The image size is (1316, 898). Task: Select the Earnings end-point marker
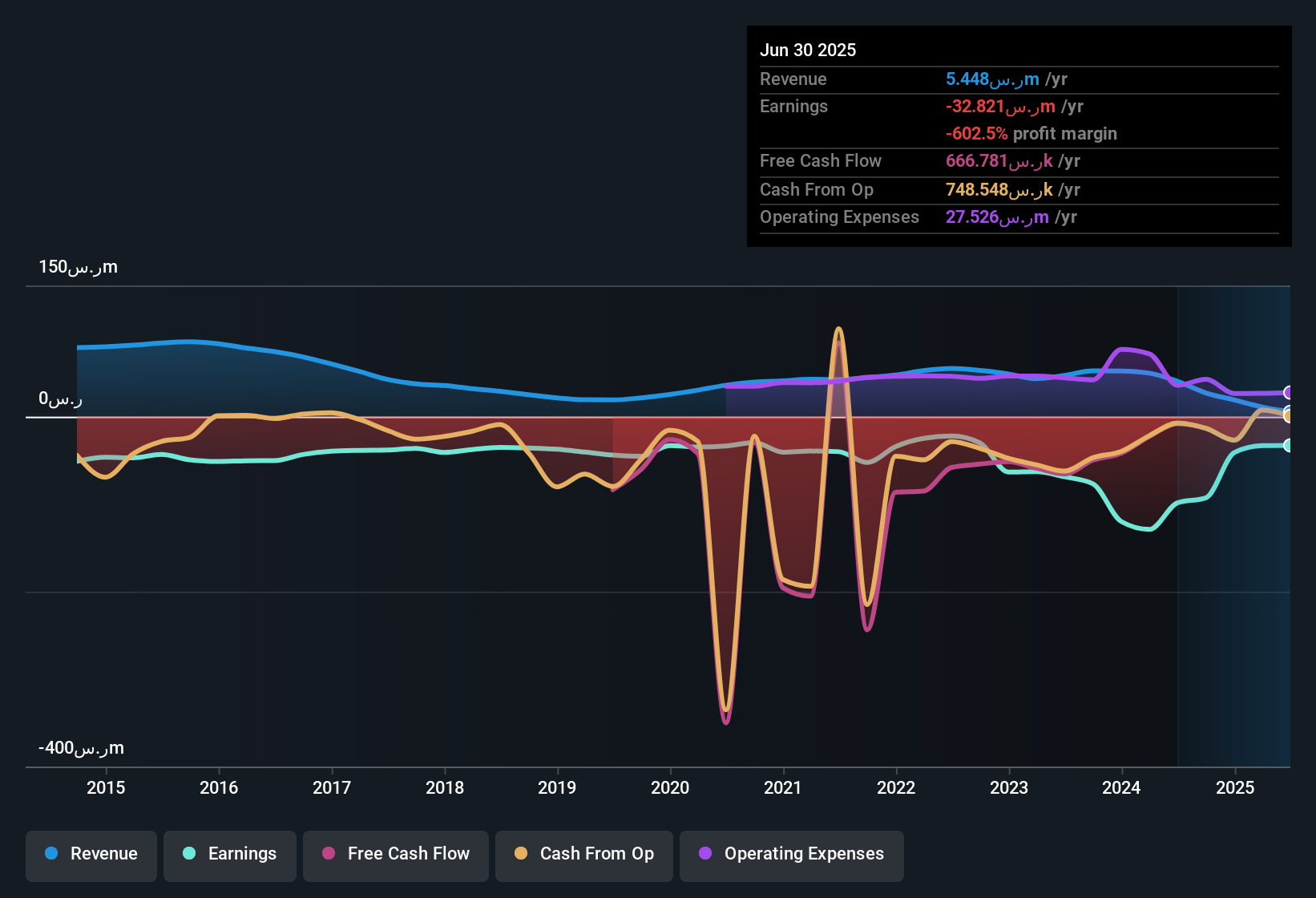[1288, 445]
